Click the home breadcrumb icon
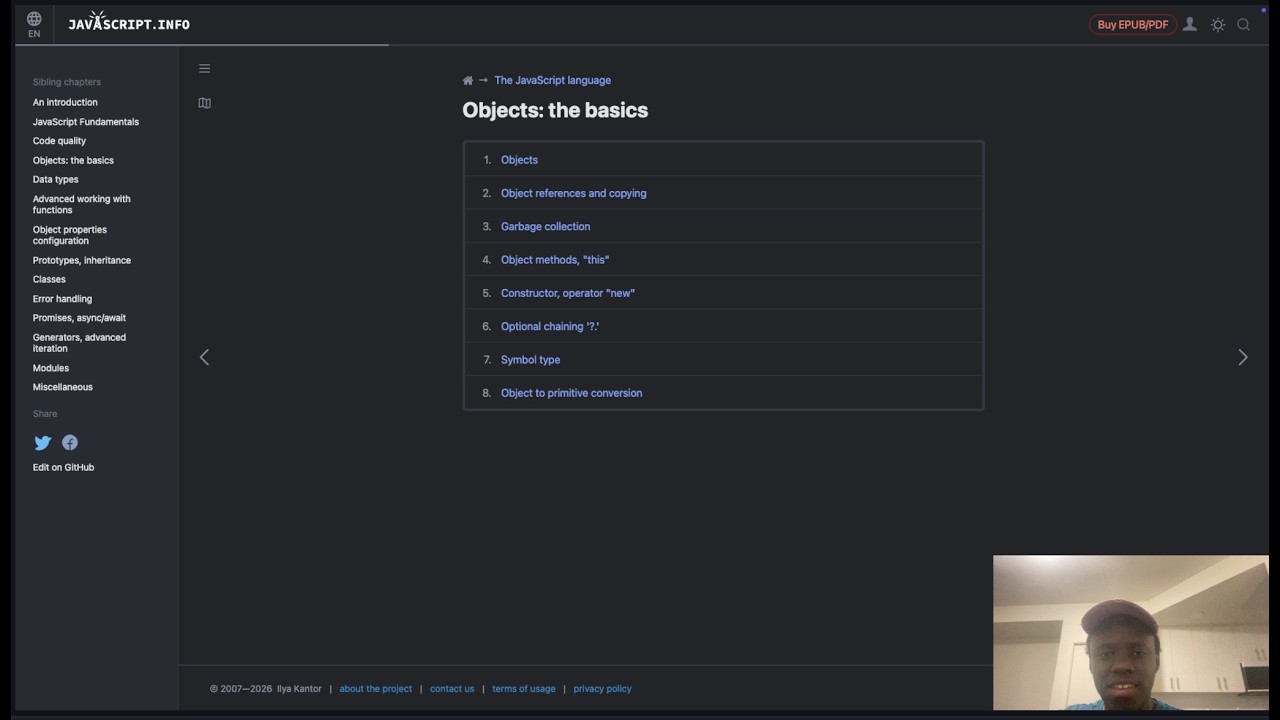The image size is (1280, 720). pos(468,80)
